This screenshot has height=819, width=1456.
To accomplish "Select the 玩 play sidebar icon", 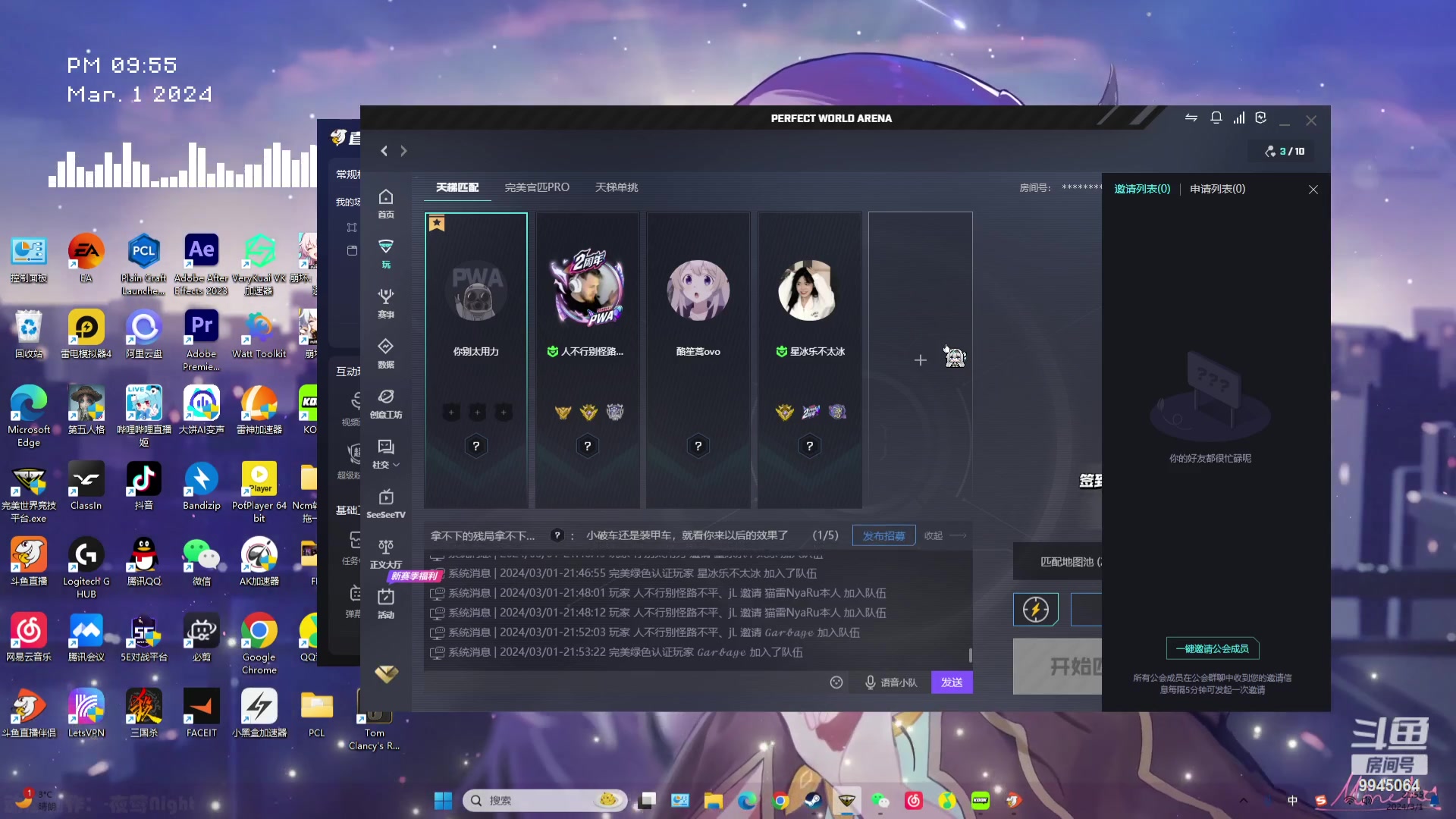I will click(x=386, y=253).
